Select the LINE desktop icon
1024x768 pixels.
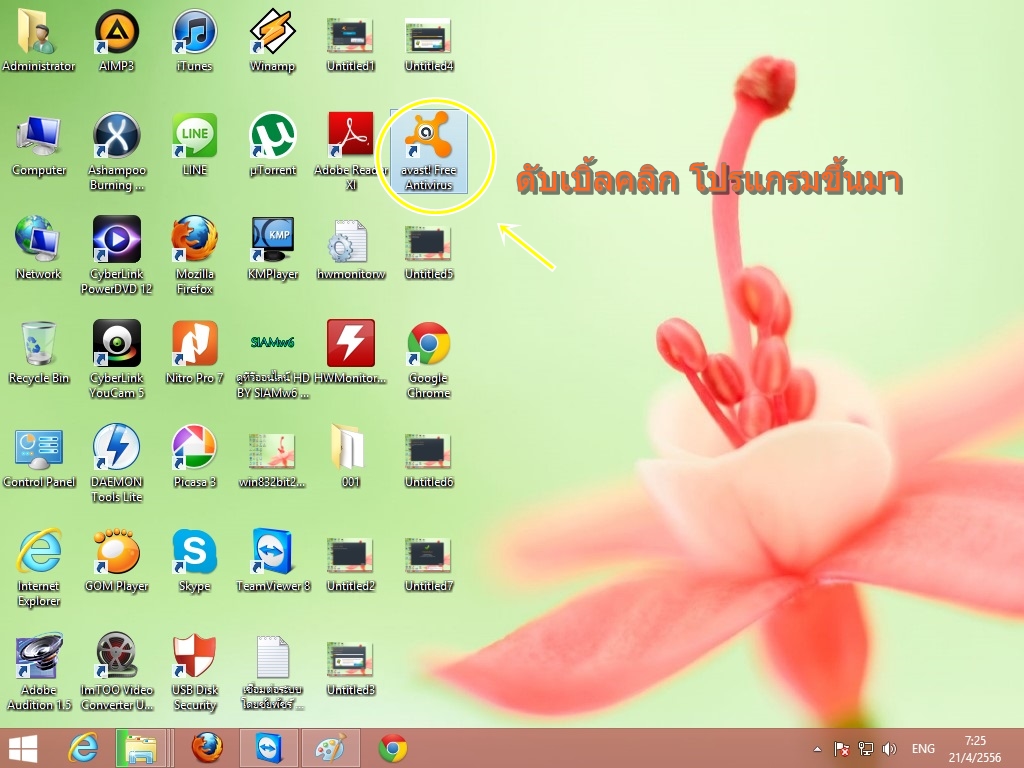click(x=195, y=145)
